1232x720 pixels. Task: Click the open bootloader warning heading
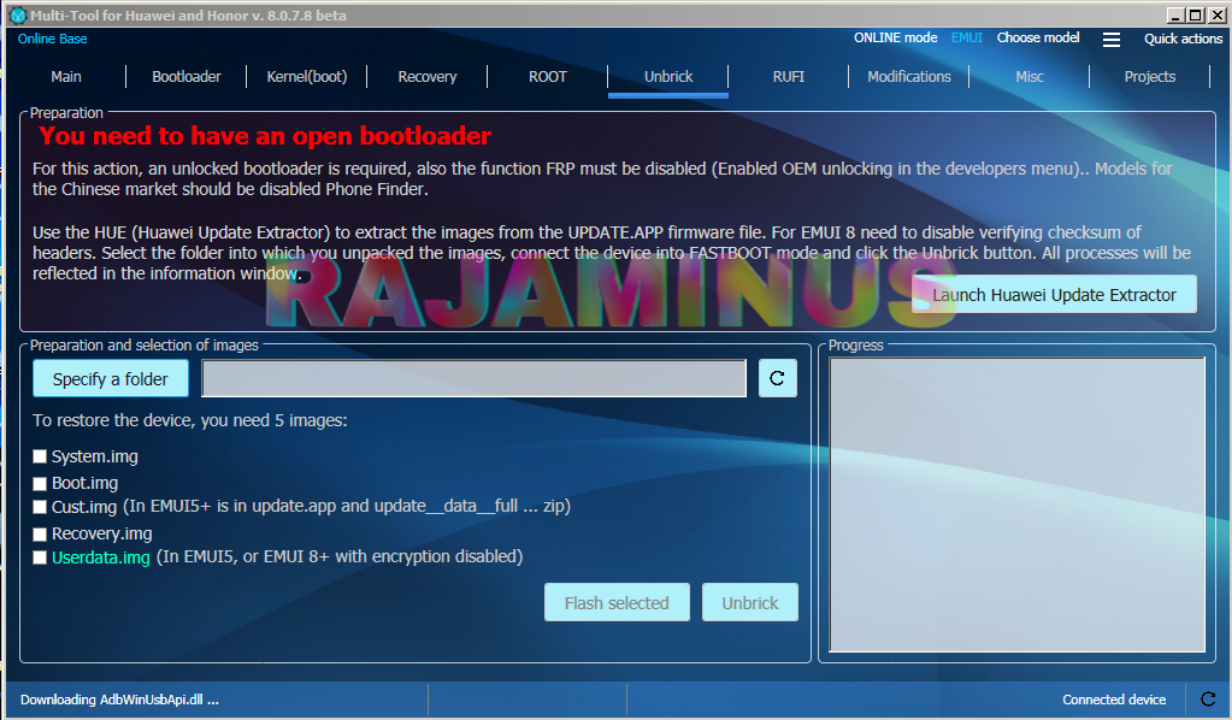point(265,136)
